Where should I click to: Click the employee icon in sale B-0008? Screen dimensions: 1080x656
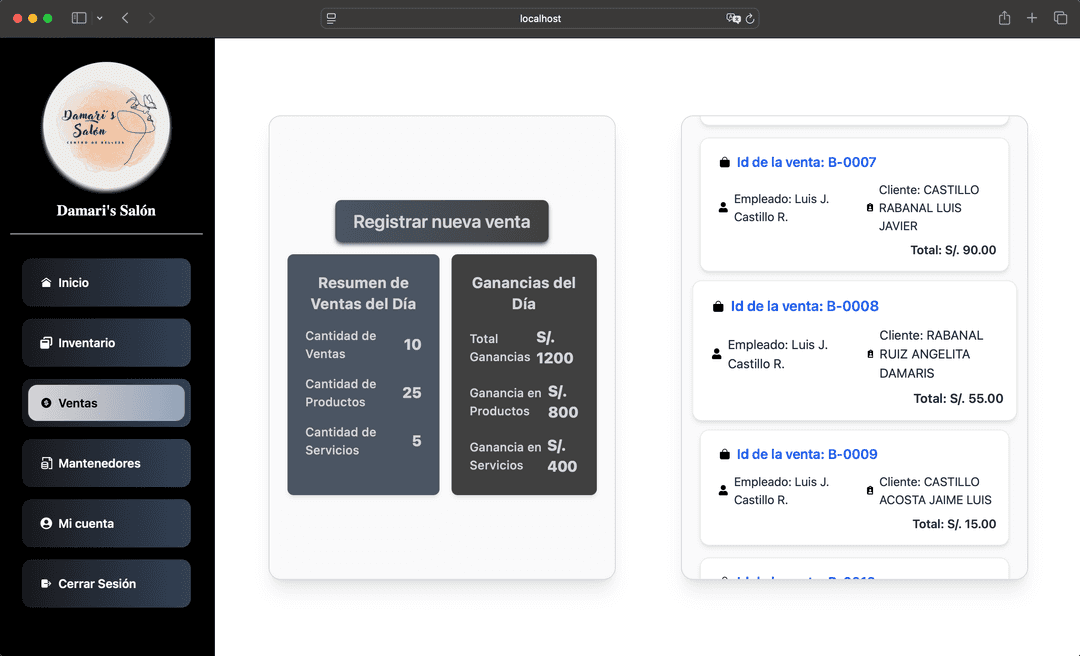click(717, 354)
